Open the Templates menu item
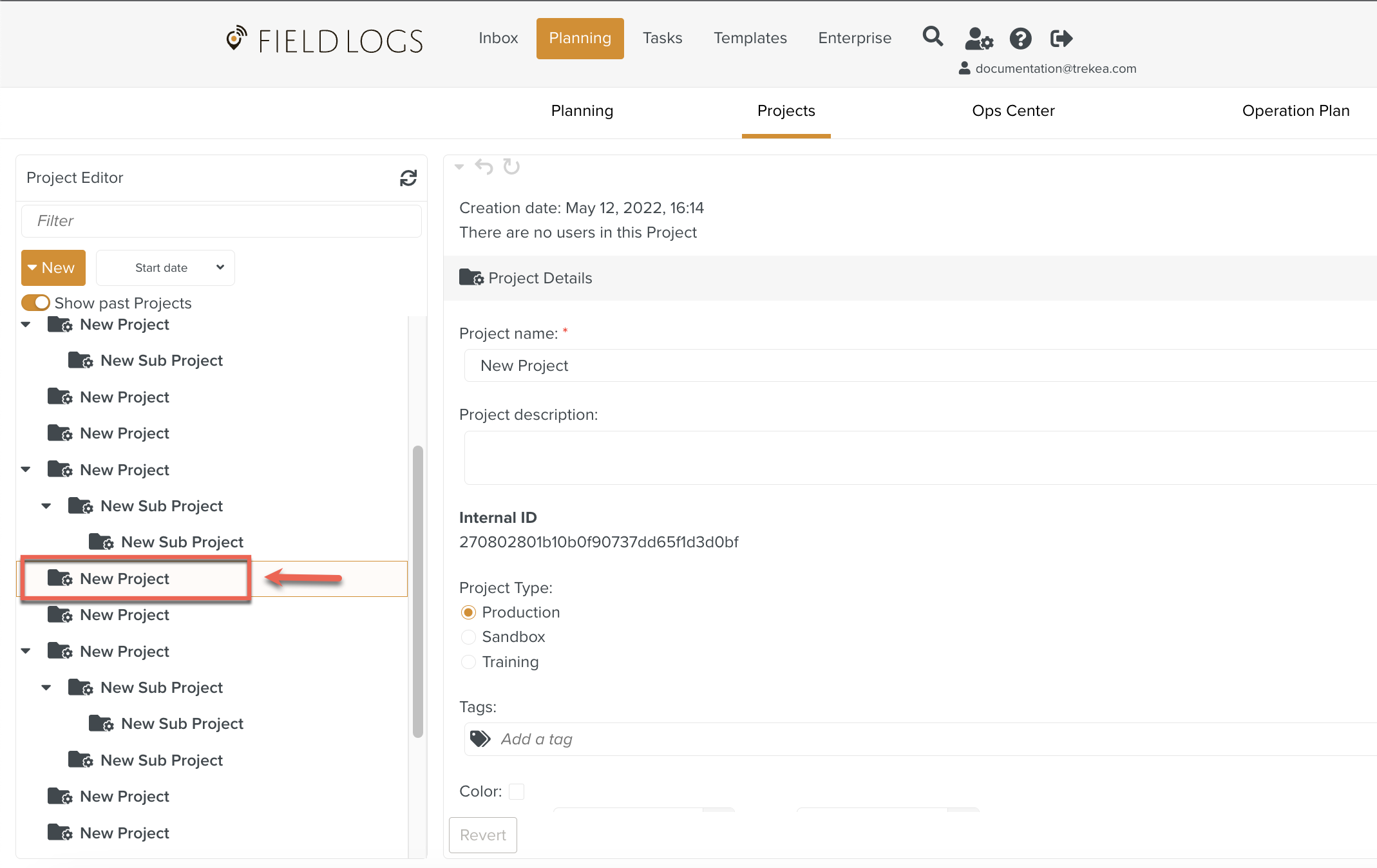 750,38
